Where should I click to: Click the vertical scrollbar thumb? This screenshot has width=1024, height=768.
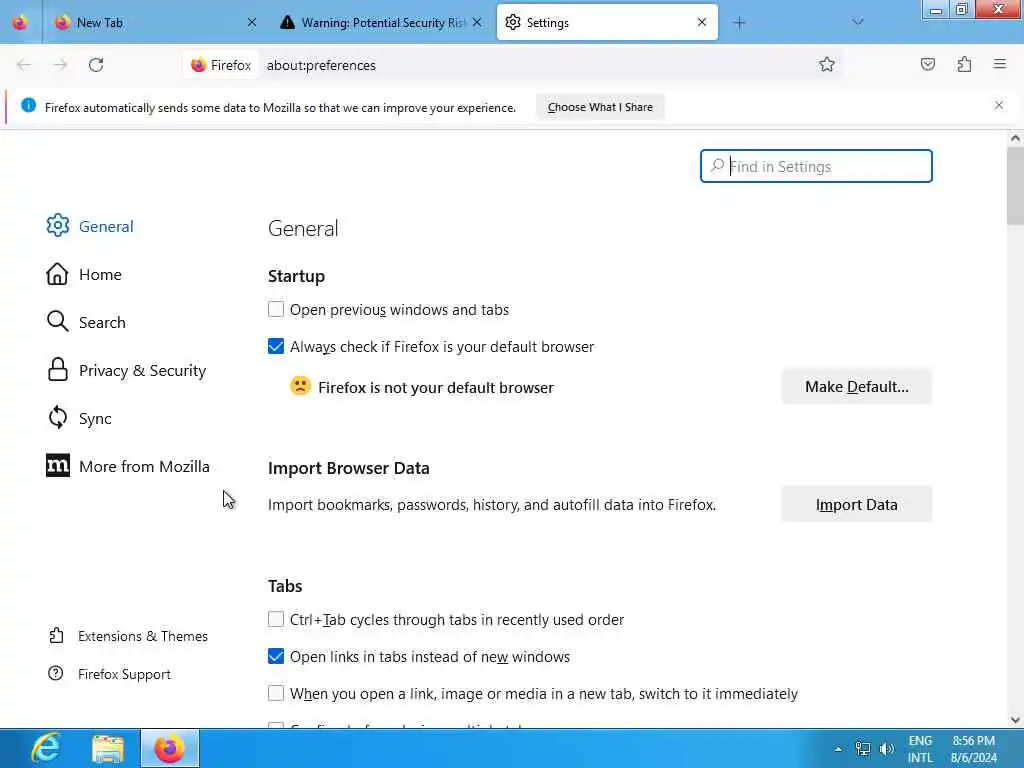click(x=1015, y=185)
